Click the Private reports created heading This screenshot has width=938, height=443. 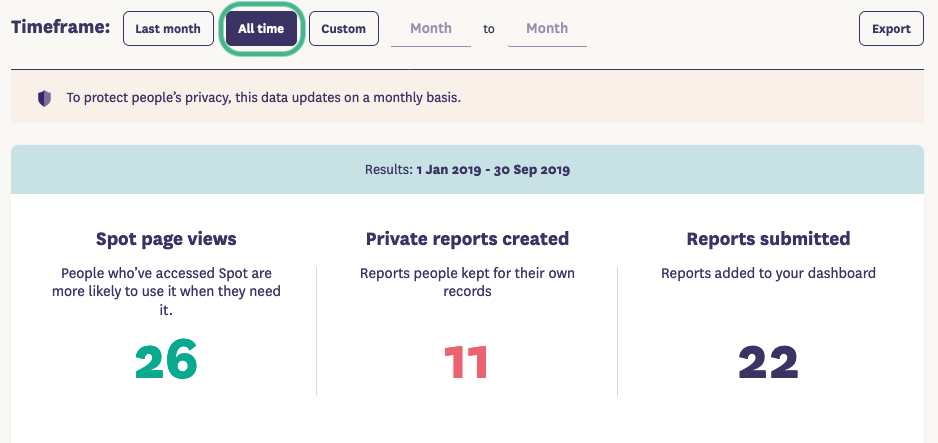[467, 239]
